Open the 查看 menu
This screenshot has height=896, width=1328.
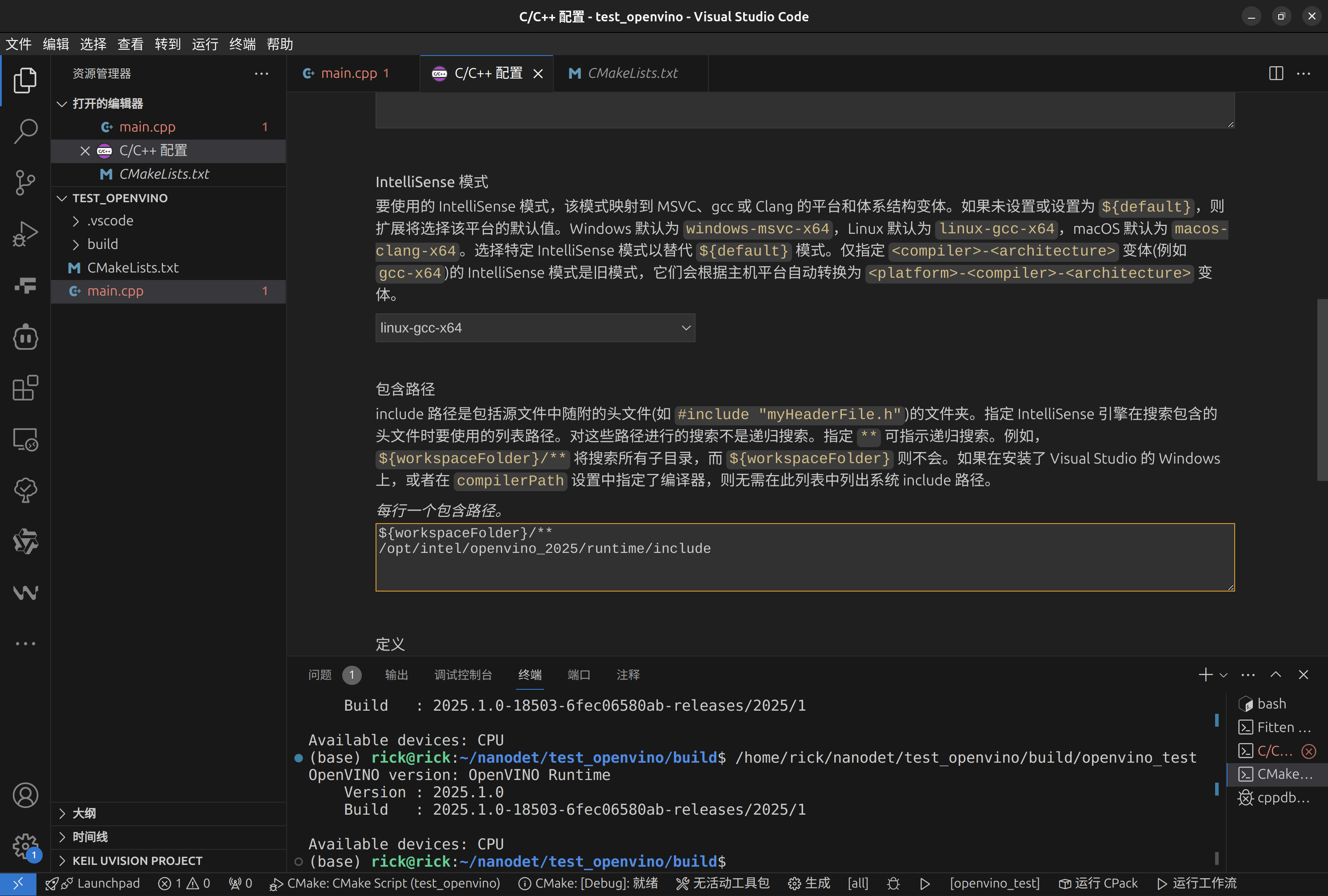[130, 44]
